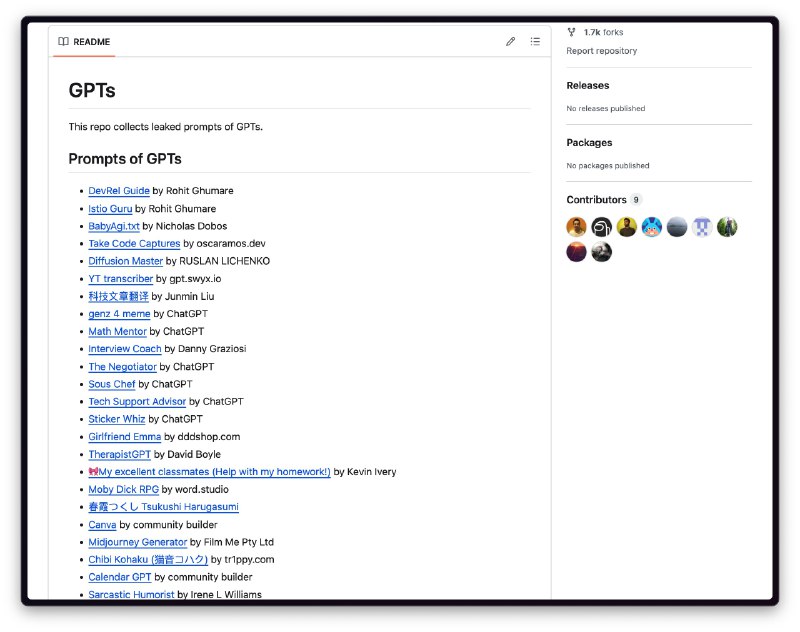Open the Contributors 9 heading link

[x=604, y=200]
